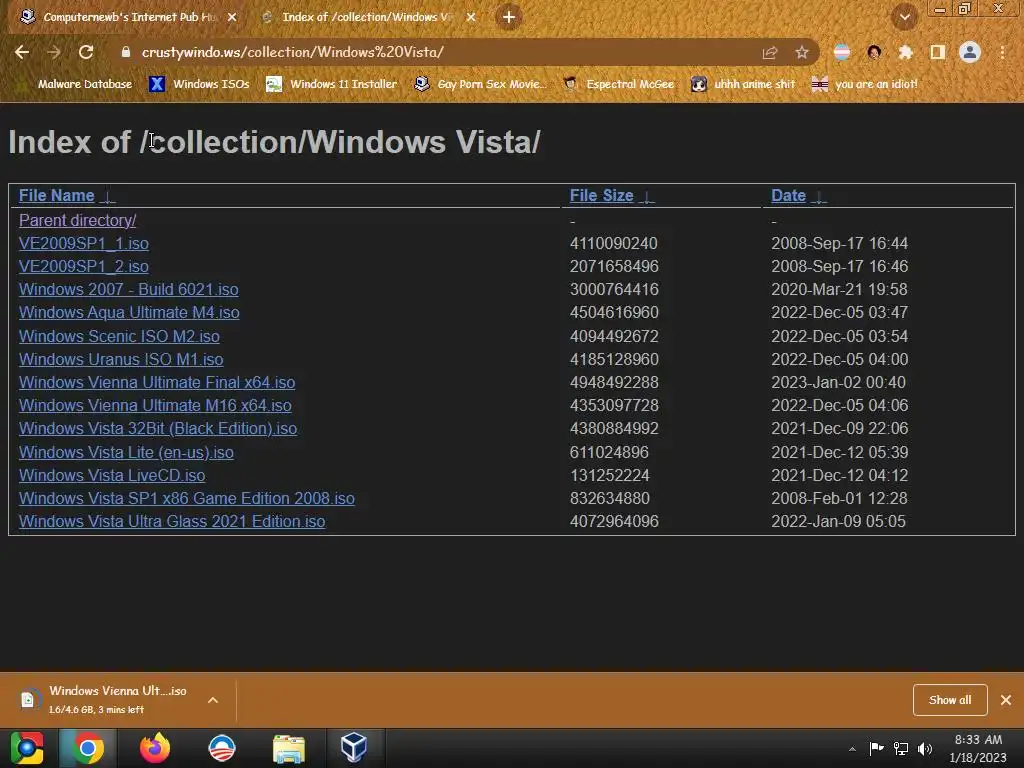The height and width of the screenshot is (768, 1024).
Task: Open a new browser tab
Action: pos(509,17)
